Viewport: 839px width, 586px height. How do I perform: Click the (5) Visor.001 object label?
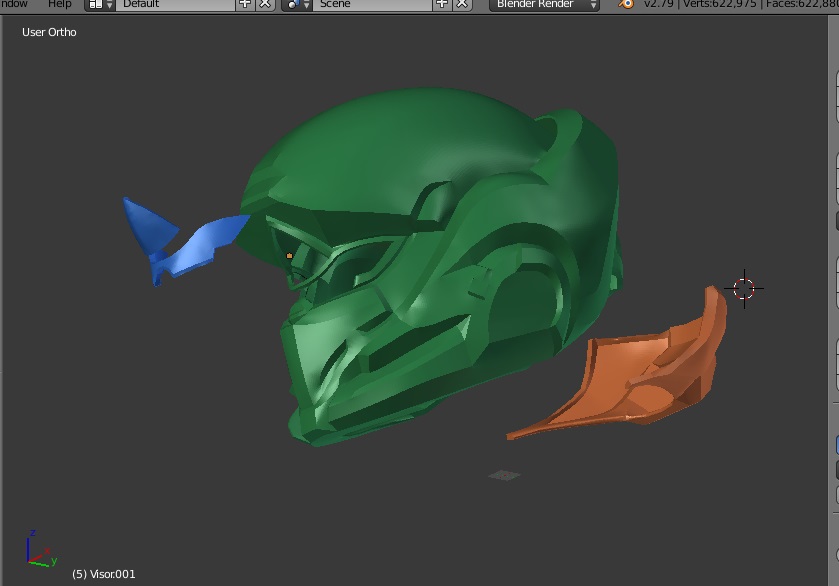coord(104,574)
